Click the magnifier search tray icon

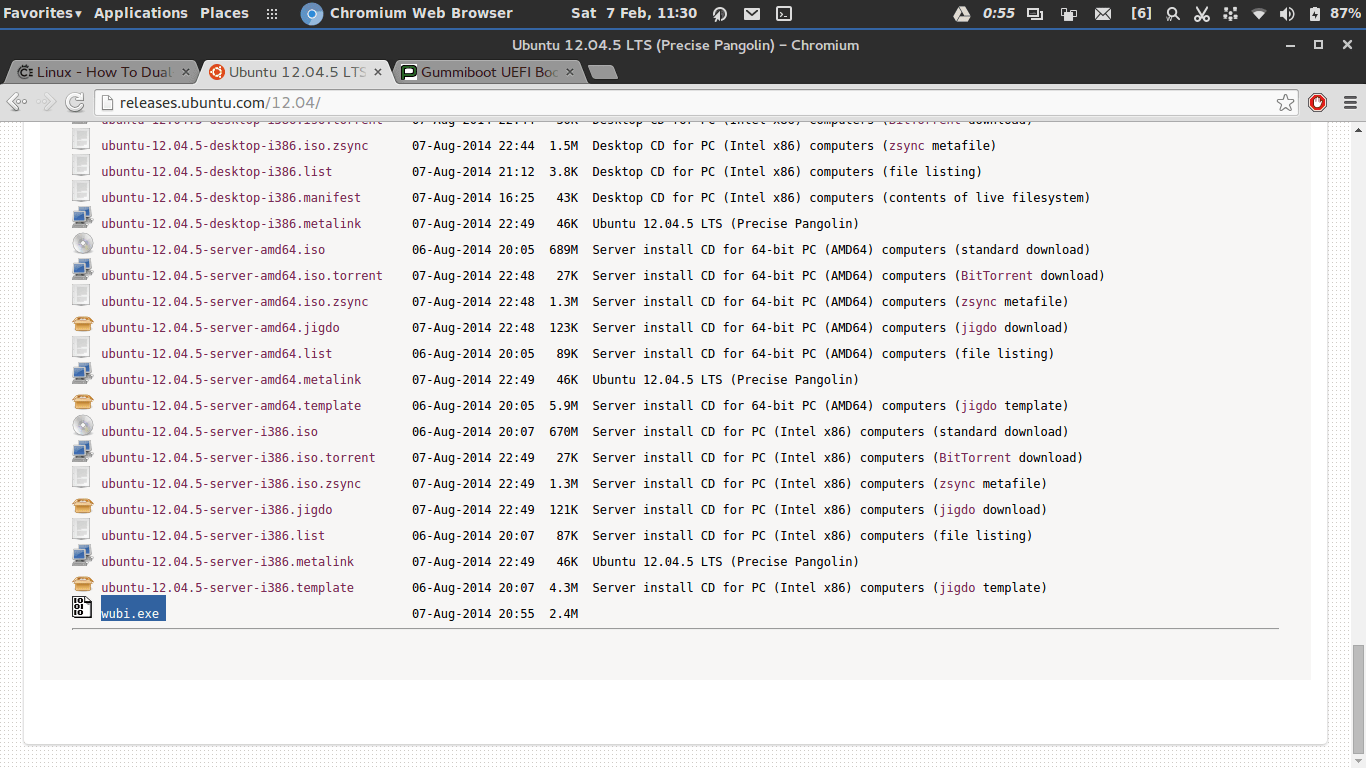click(1173, 14)
